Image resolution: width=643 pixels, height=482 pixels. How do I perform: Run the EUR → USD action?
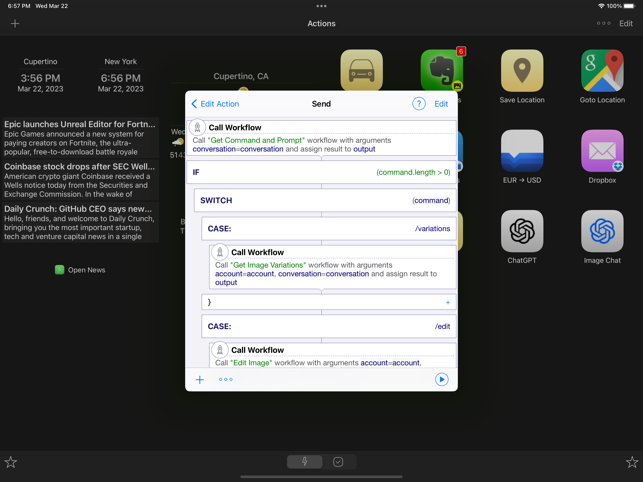tap(522, 151)
